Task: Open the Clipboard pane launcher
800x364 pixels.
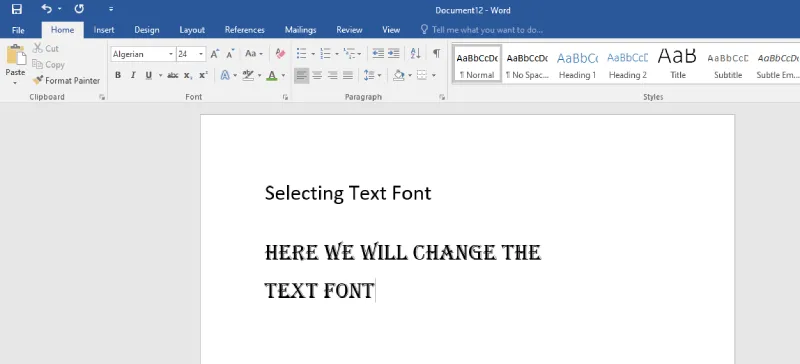Action: (102, 97)
